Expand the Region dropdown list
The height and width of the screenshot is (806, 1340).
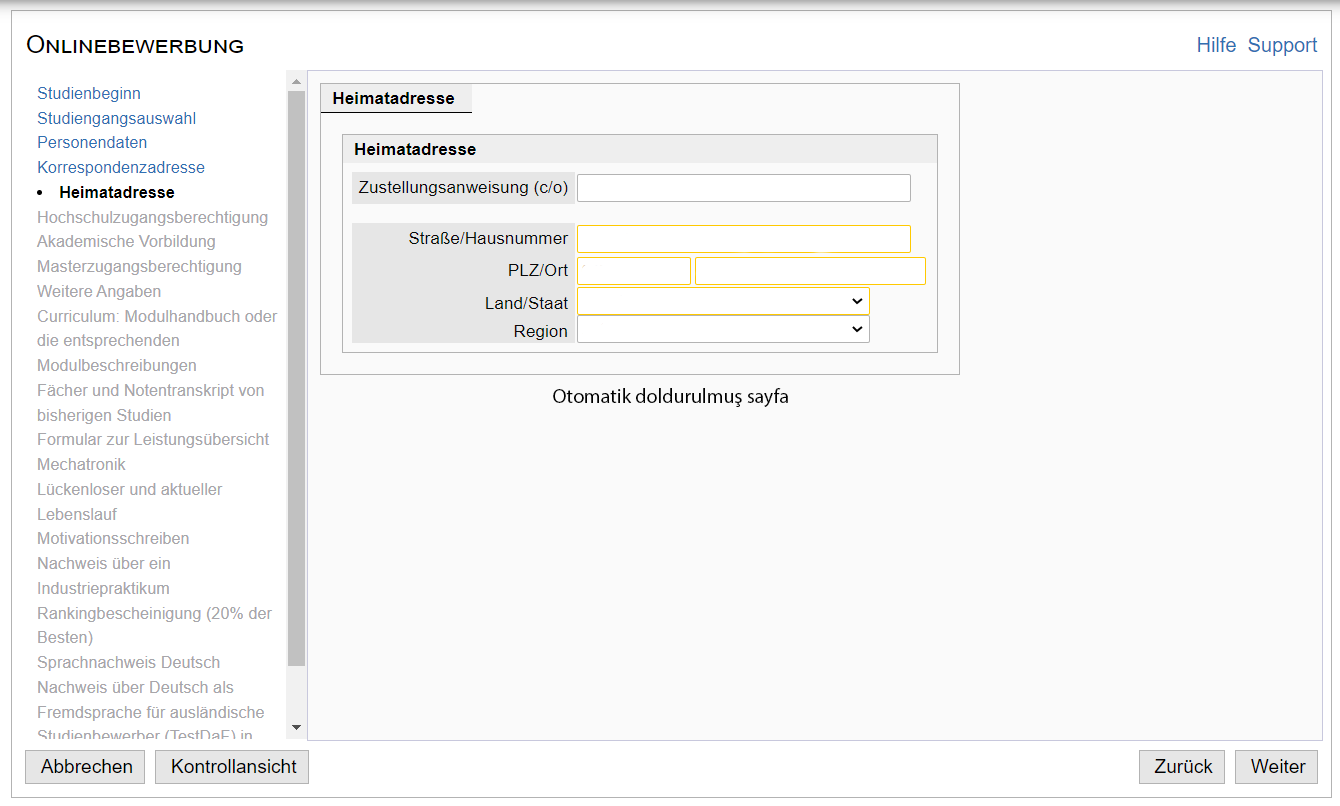723,330
